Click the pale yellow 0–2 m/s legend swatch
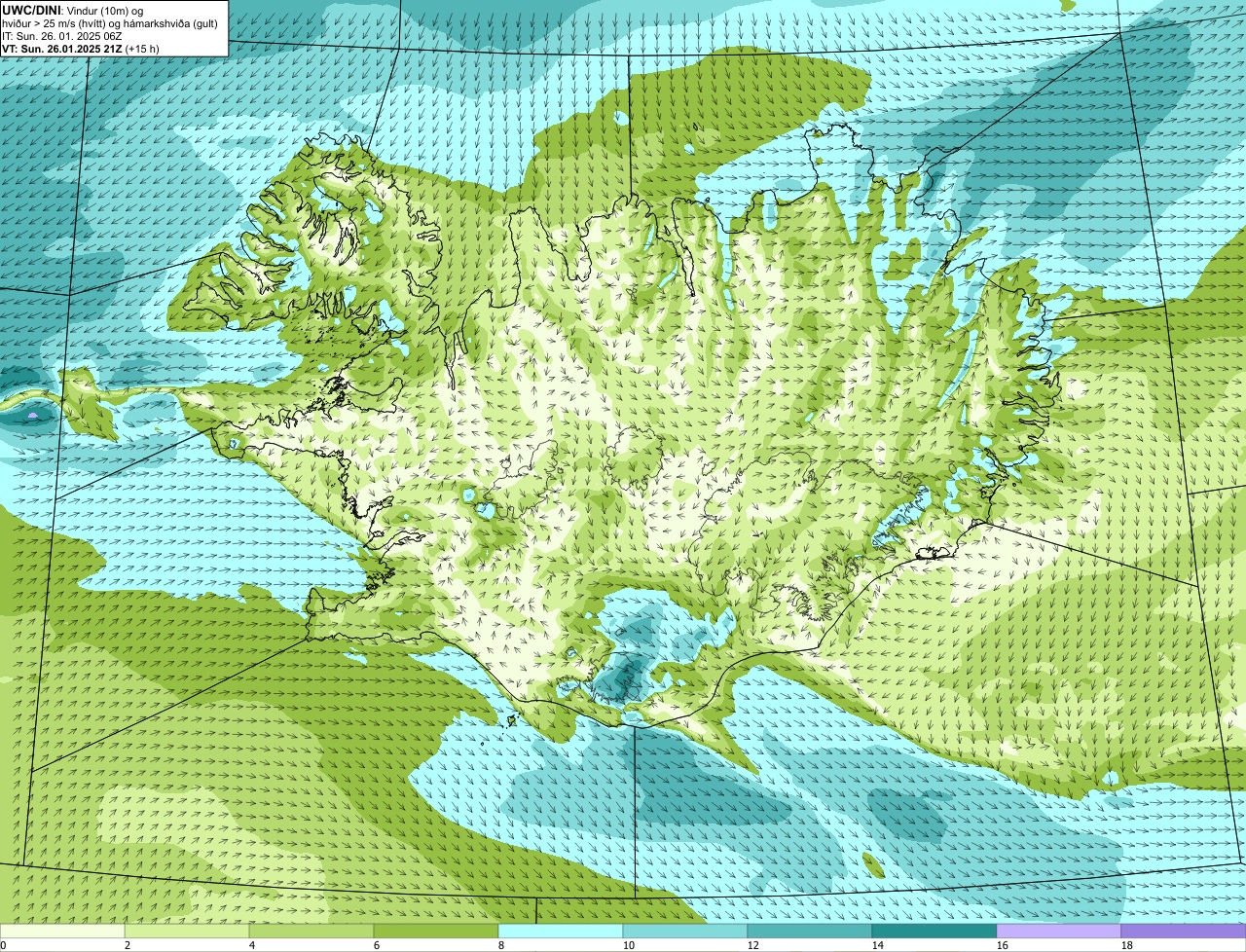 point(62,931)
